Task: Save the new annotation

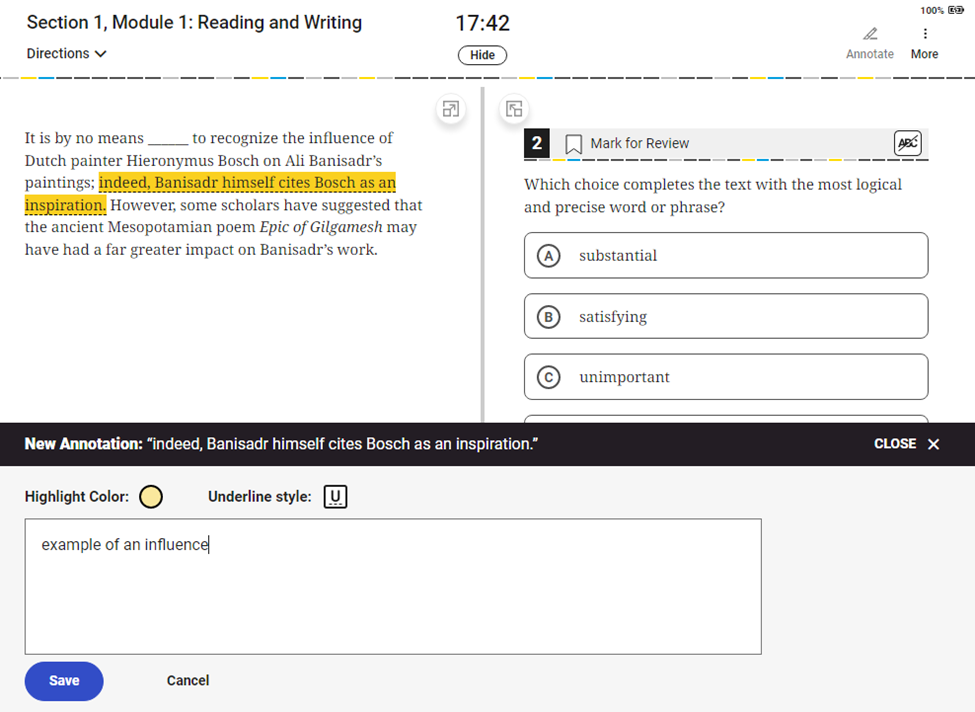Action: click(x=63, y=681)
